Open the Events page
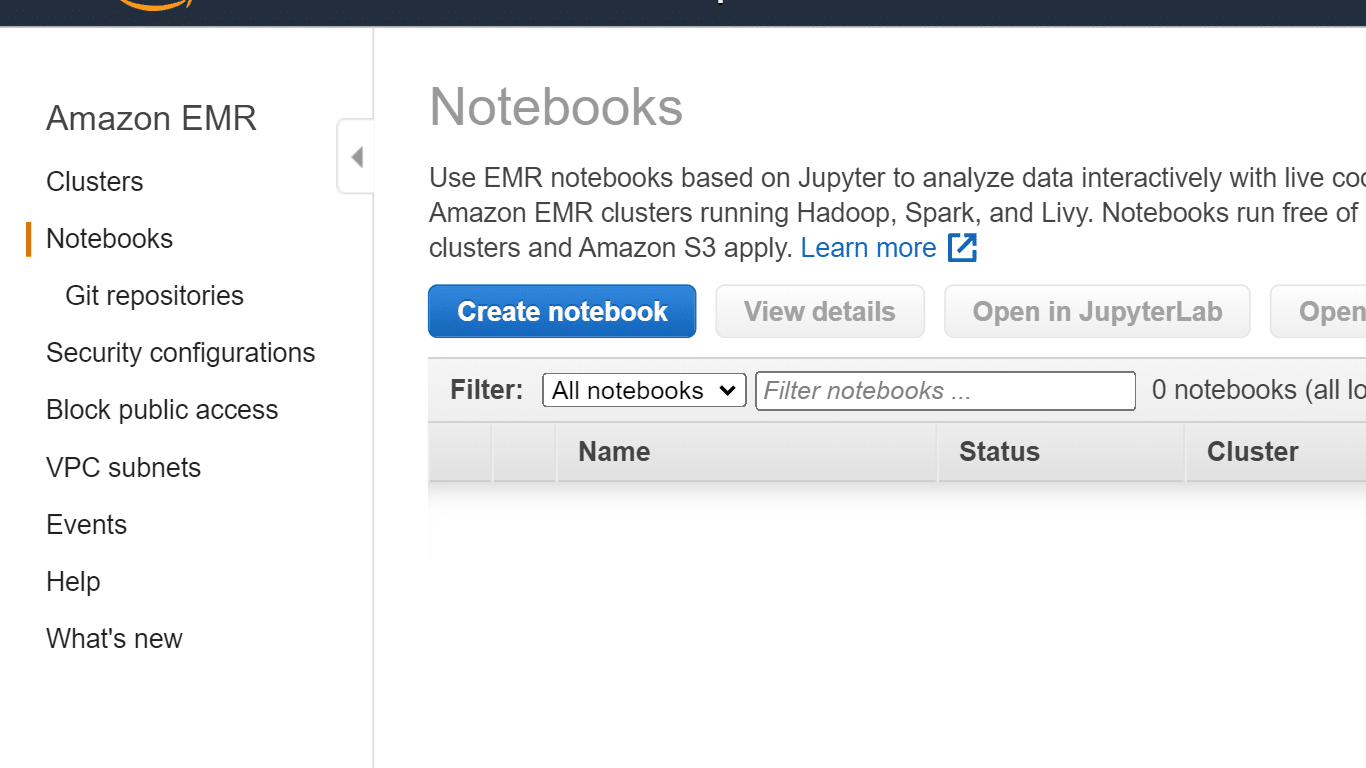 point(86,524)
